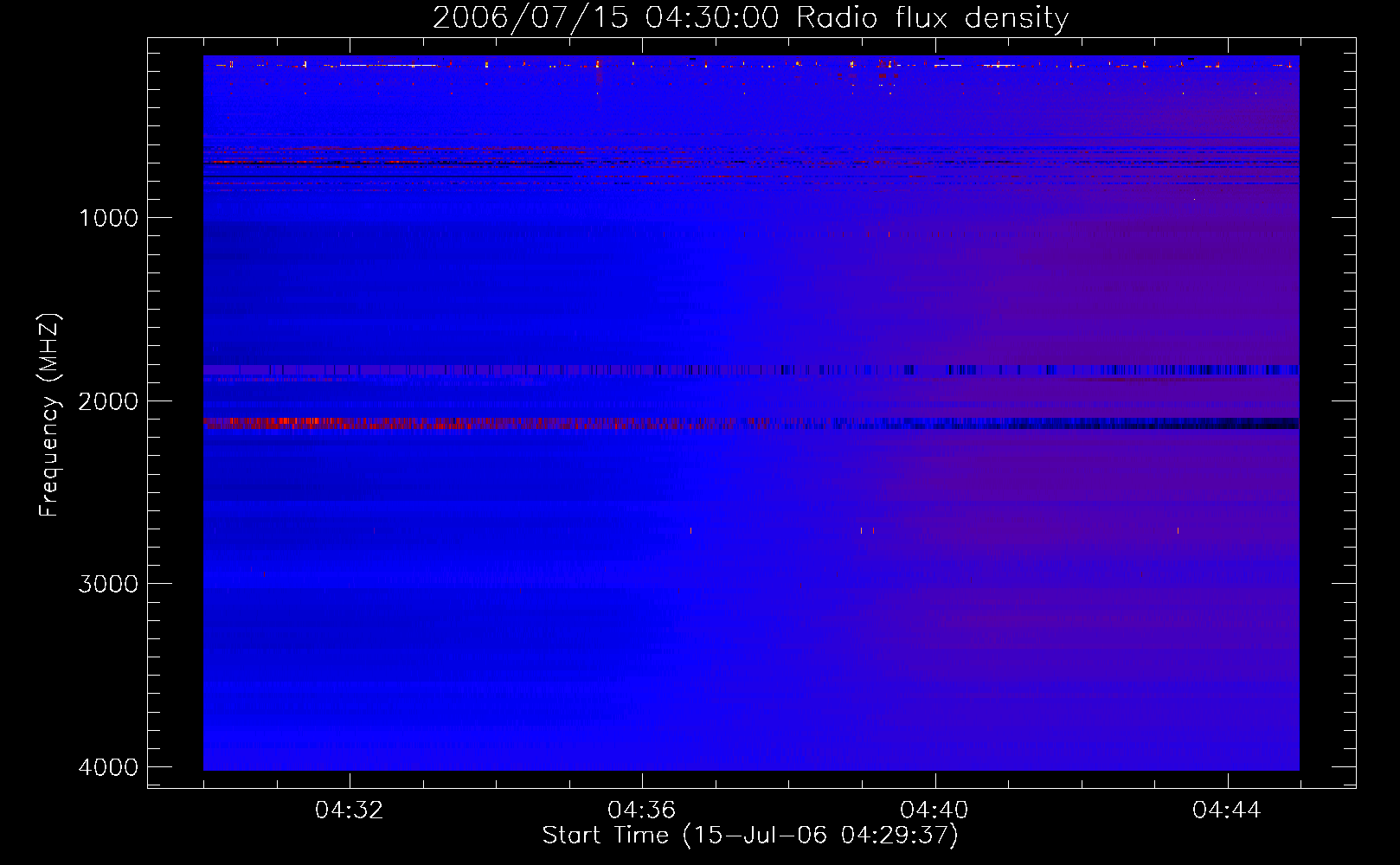Click the 04:40 time tick label
Viewport: 1400px width, 865px height.
pos(934,811)
